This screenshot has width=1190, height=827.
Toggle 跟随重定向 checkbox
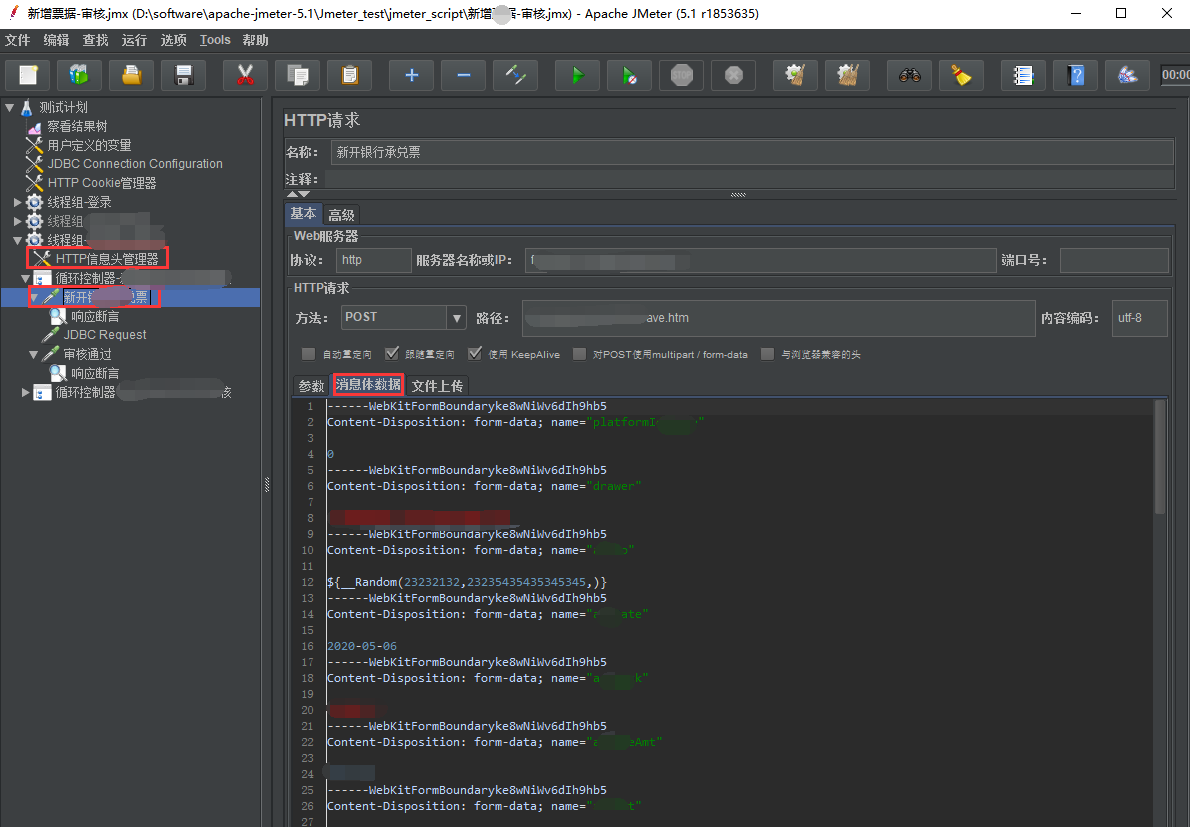[392, 354]
